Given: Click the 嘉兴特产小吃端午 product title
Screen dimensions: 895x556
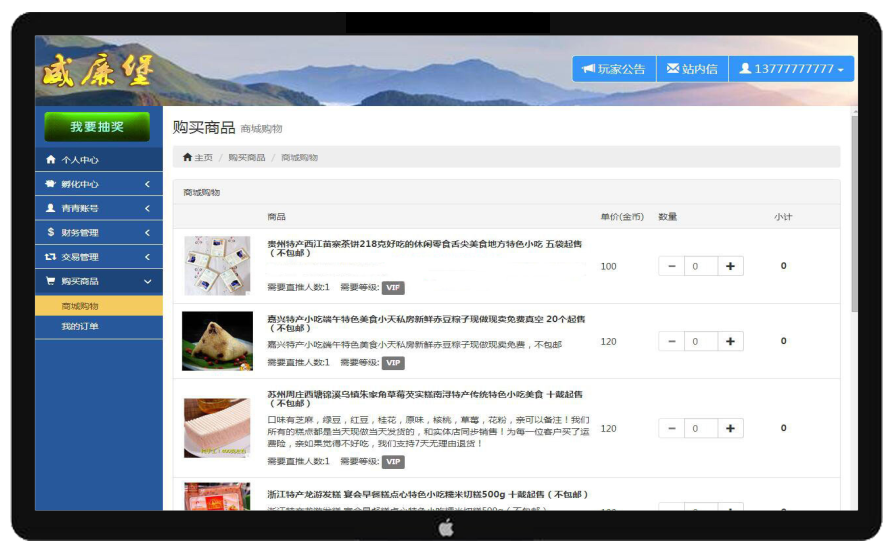Looking at the screenshot, I should tap(426, 324).
